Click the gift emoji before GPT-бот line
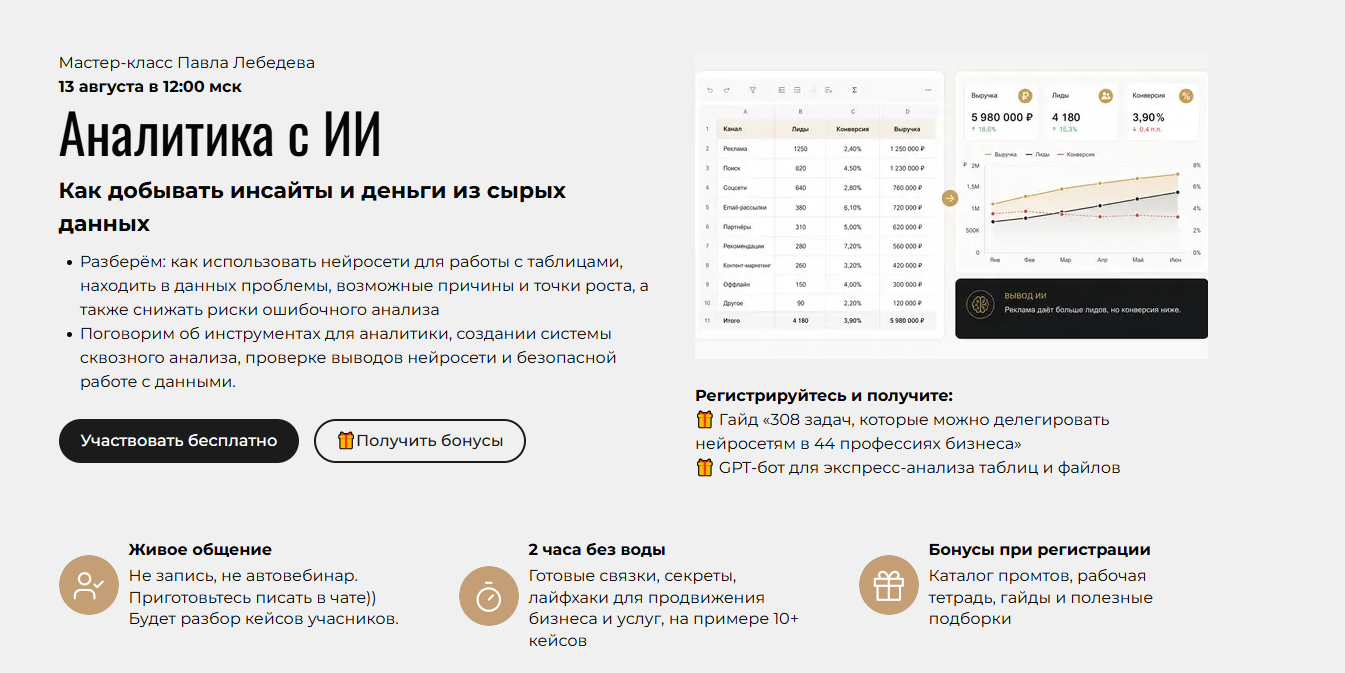 click(x=705, y=468)
